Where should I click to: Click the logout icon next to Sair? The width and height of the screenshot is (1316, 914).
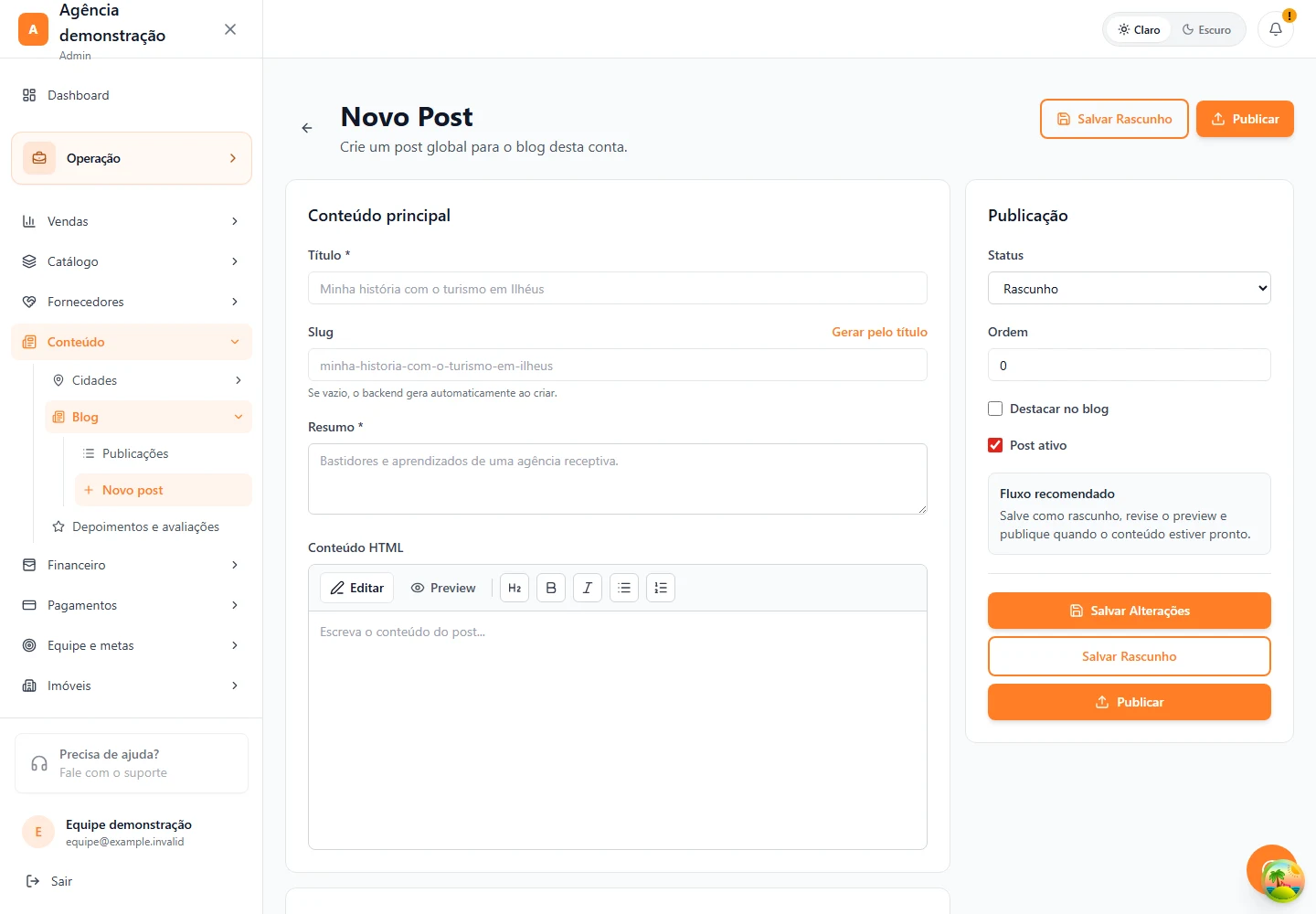coord(33,881)
